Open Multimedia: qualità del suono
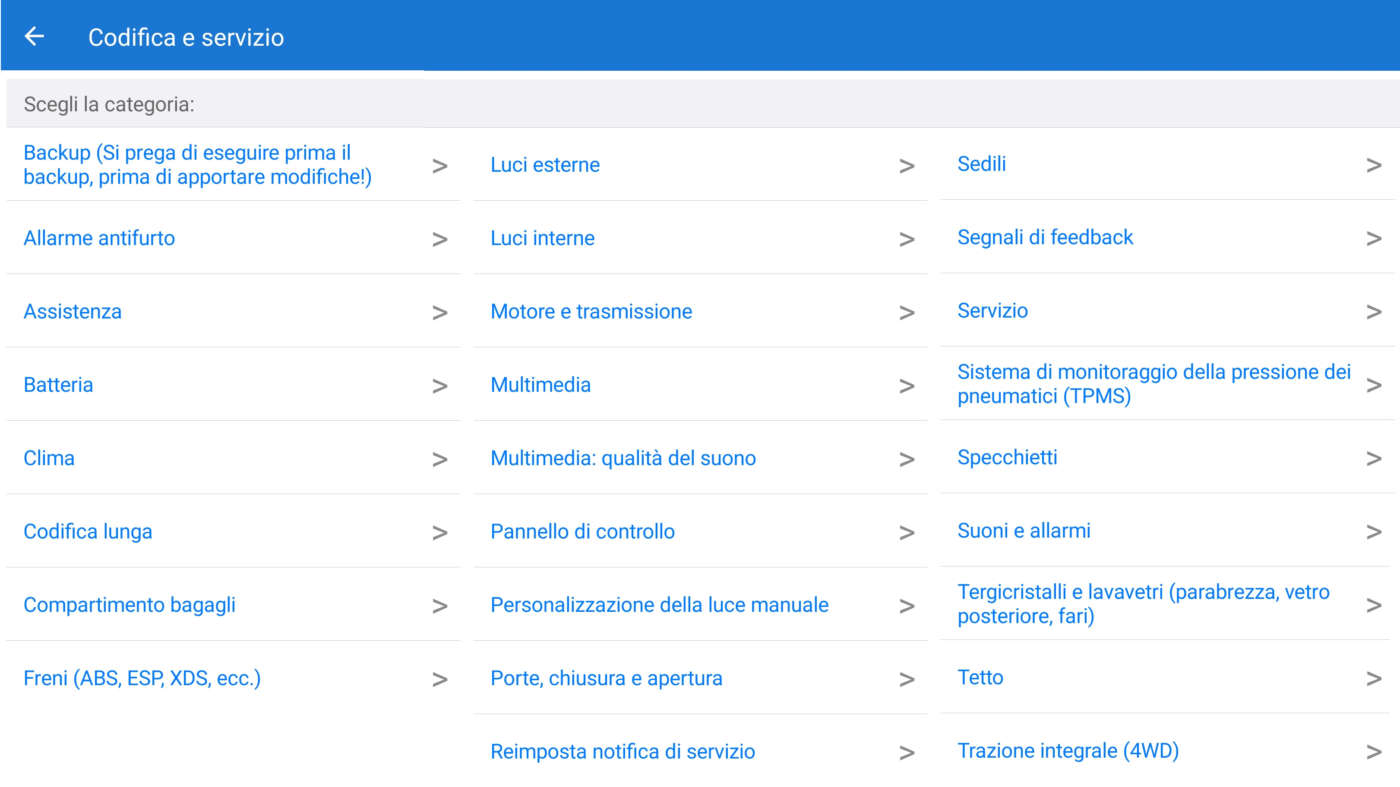 coord(623,458)
